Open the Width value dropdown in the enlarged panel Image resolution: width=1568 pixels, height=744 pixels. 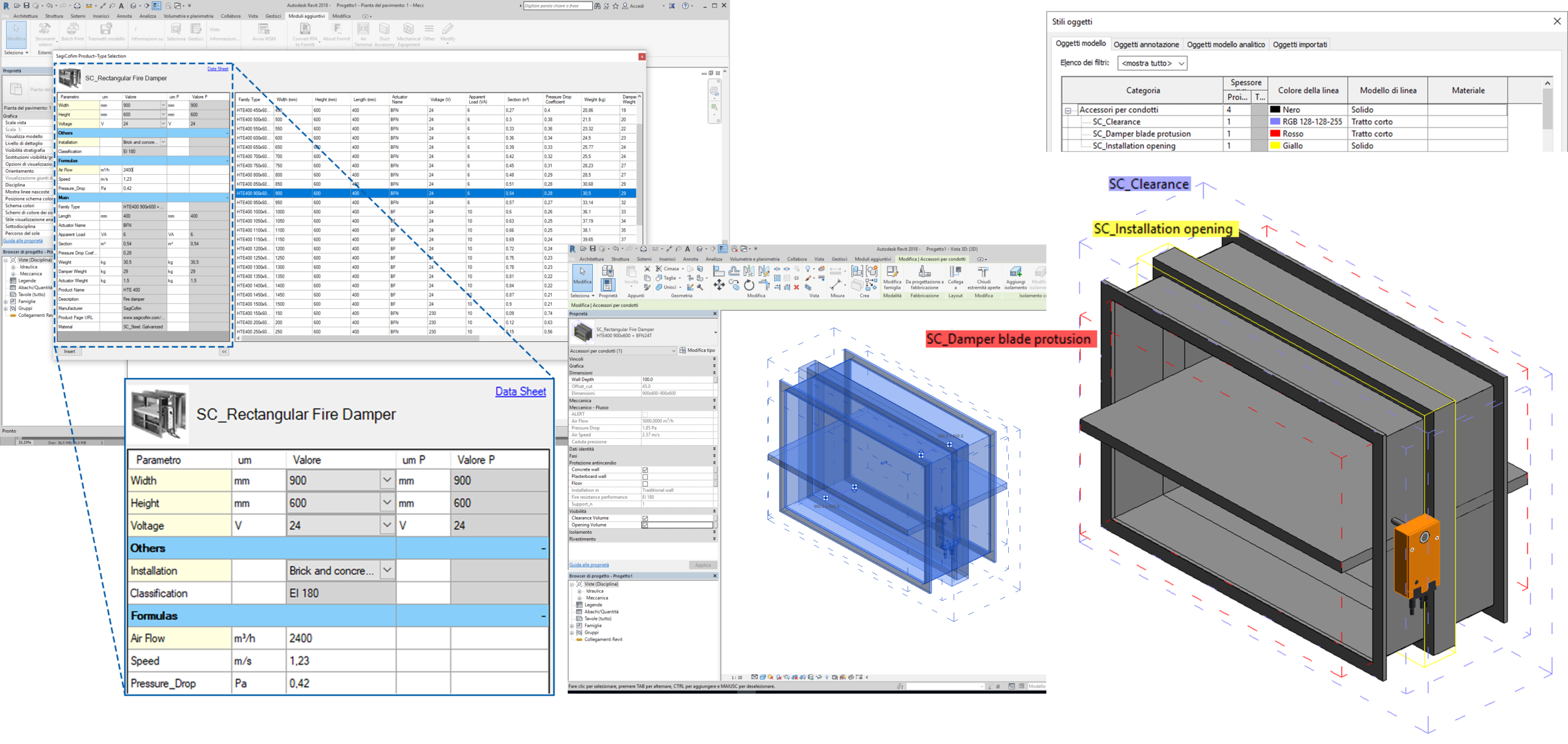(386, 480)
